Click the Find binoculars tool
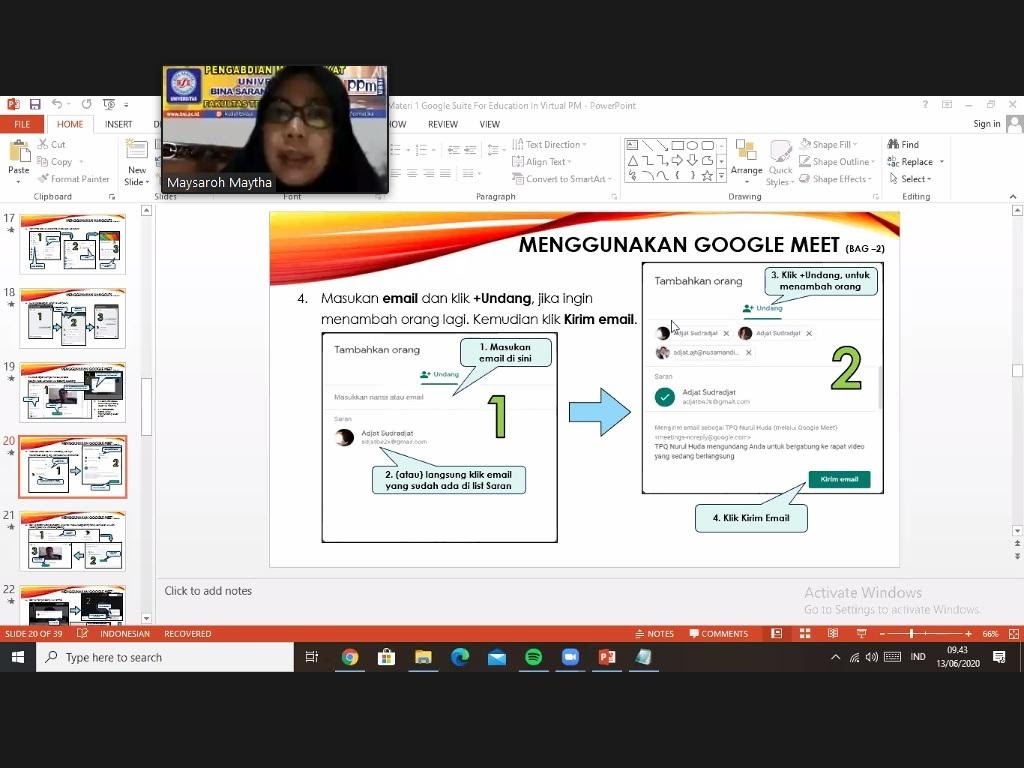 903,144
